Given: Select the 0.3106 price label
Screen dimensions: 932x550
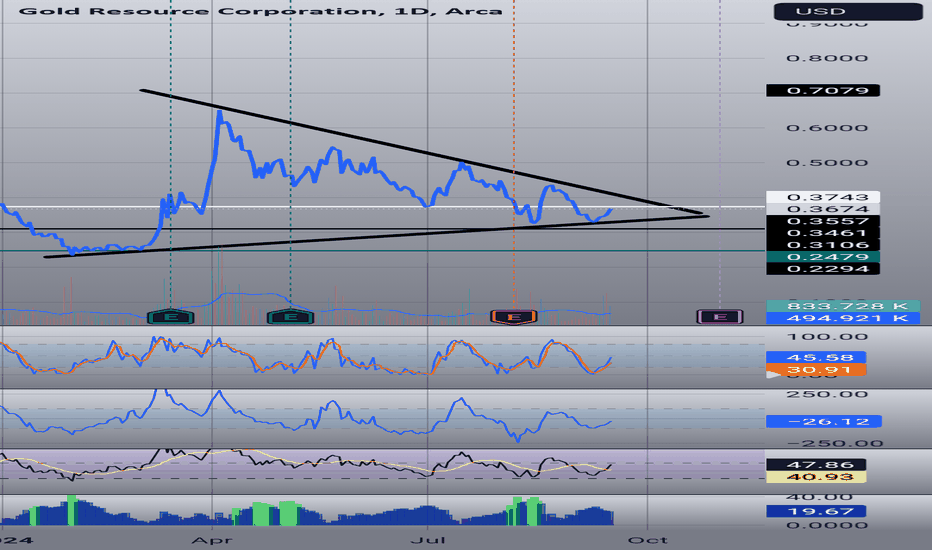Looking at the screenshot, I should click(823, 244).
